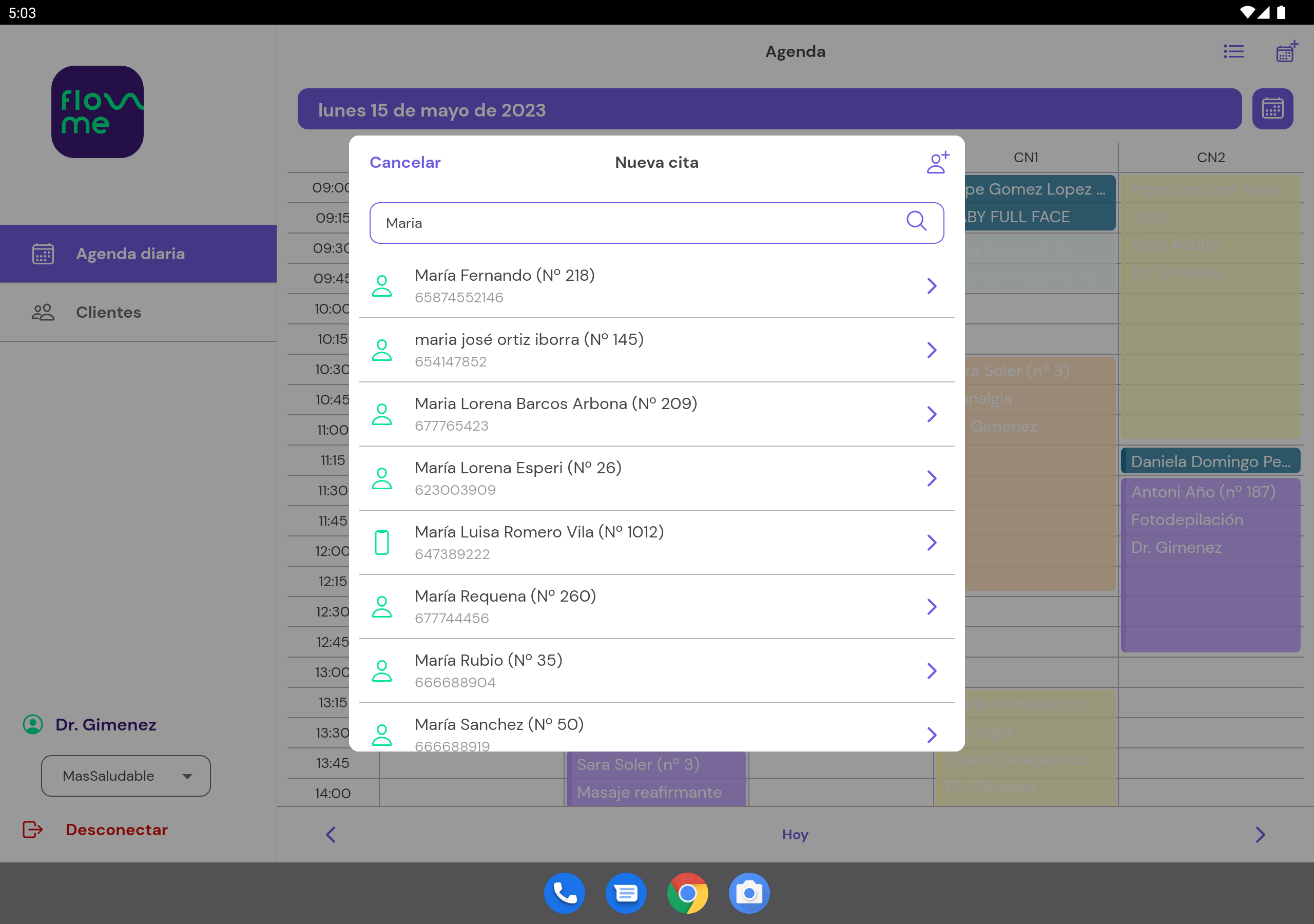Open the MasSaludable center dropdown
The width and height of the screenshot is (1314, 924).
pos(126,776)
